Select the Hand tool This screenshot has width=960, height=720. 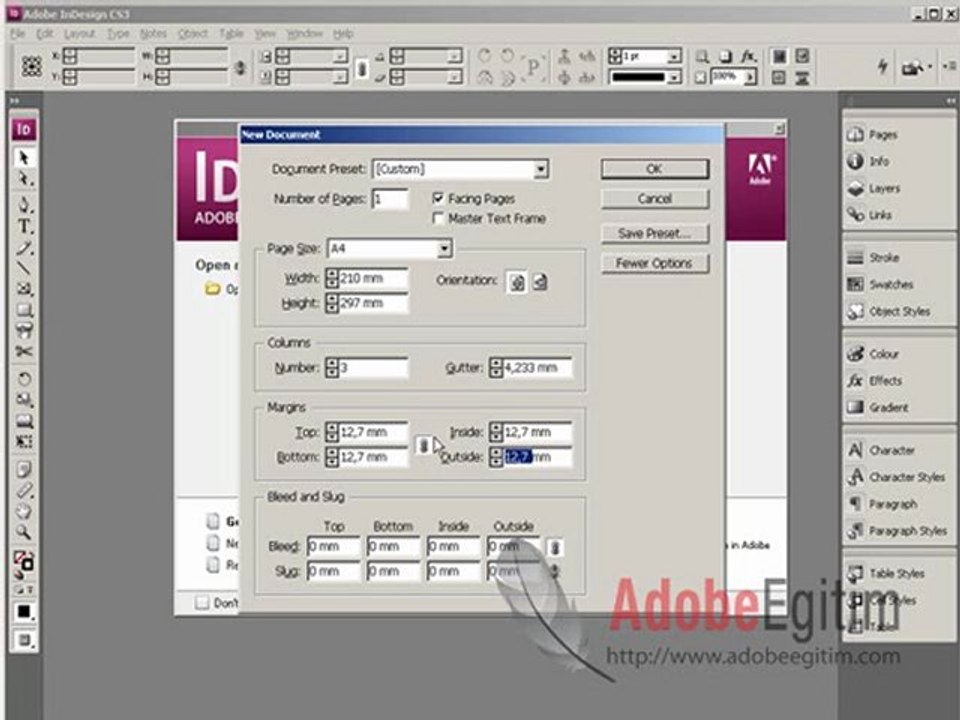pos(24,511)
